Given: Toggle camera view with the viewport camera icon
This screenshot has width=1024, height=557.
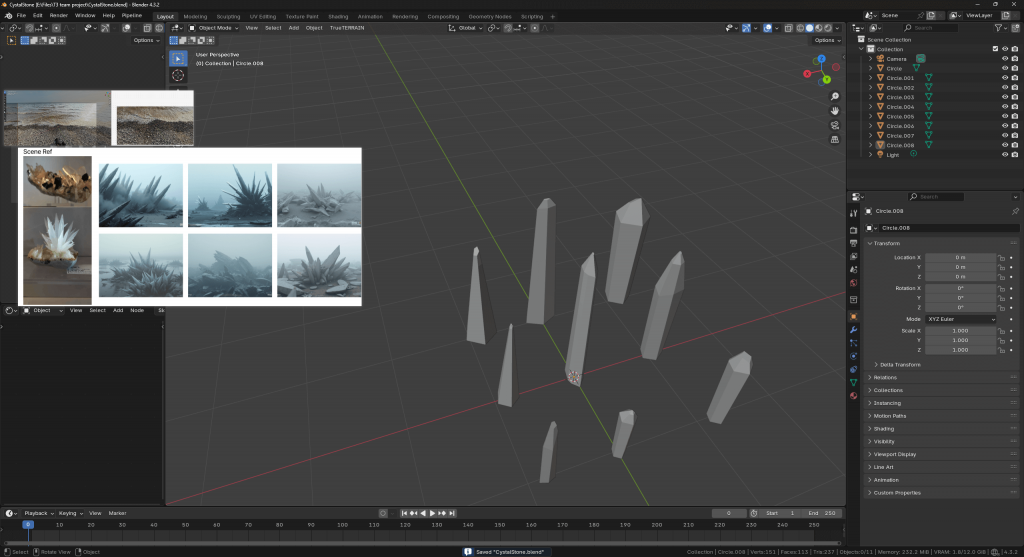Looking at the screenshot, I should pos(834,125).
